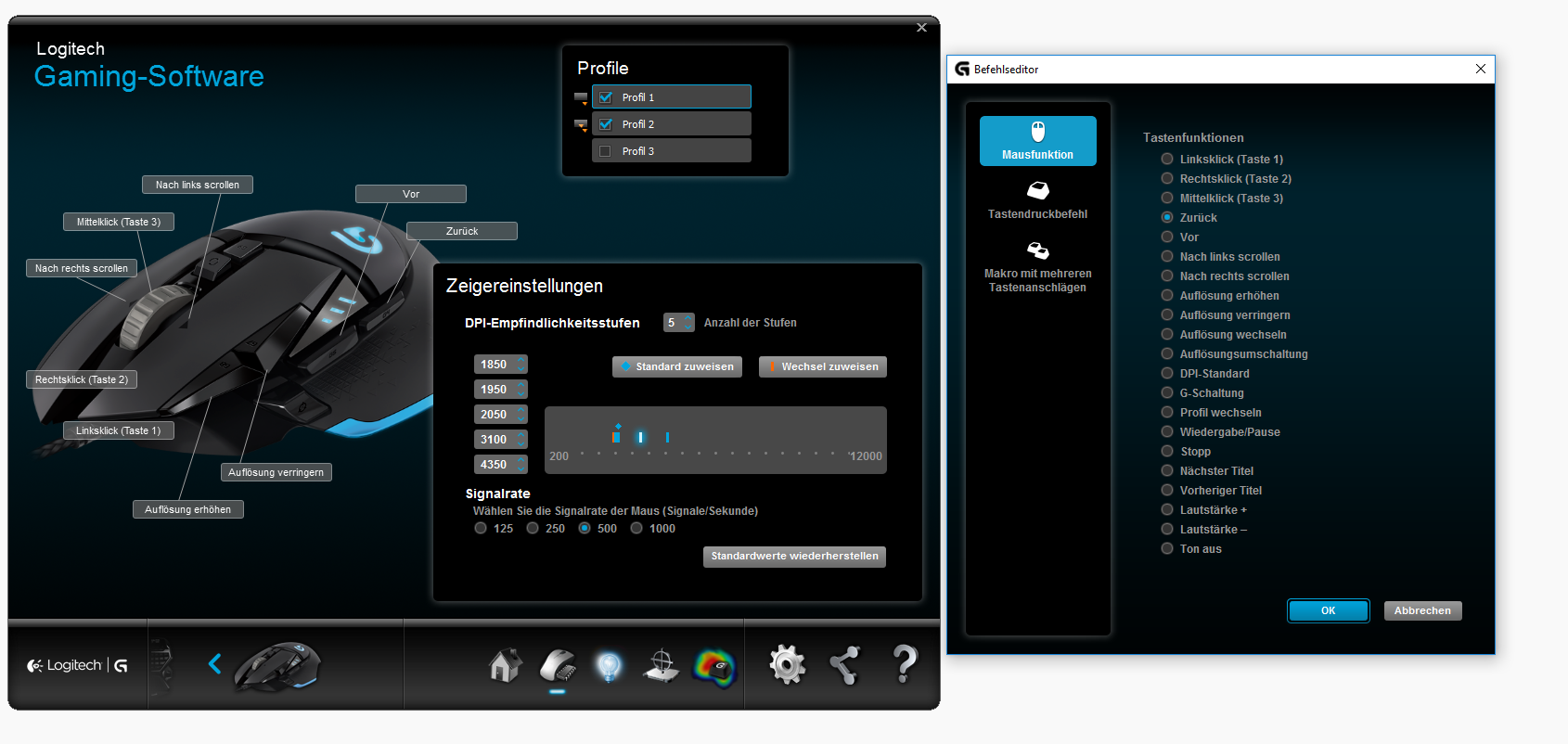Click the share icon in bottom bar

coord(844,665)
